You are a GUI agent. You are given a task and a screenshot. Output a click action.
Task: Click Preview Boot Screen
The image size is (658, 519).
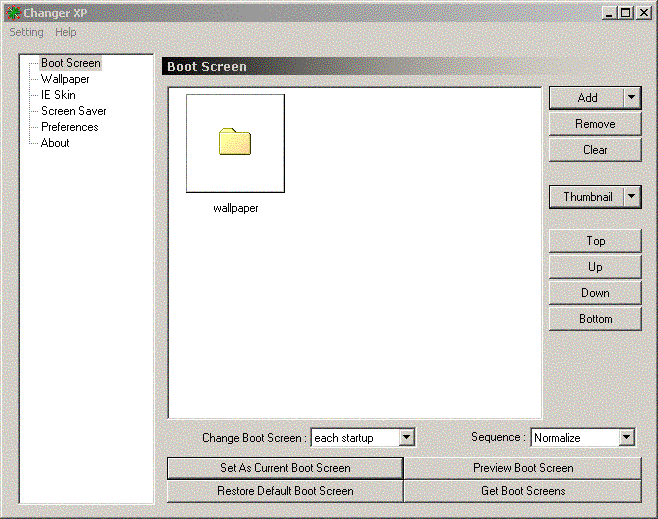(523, 468)
